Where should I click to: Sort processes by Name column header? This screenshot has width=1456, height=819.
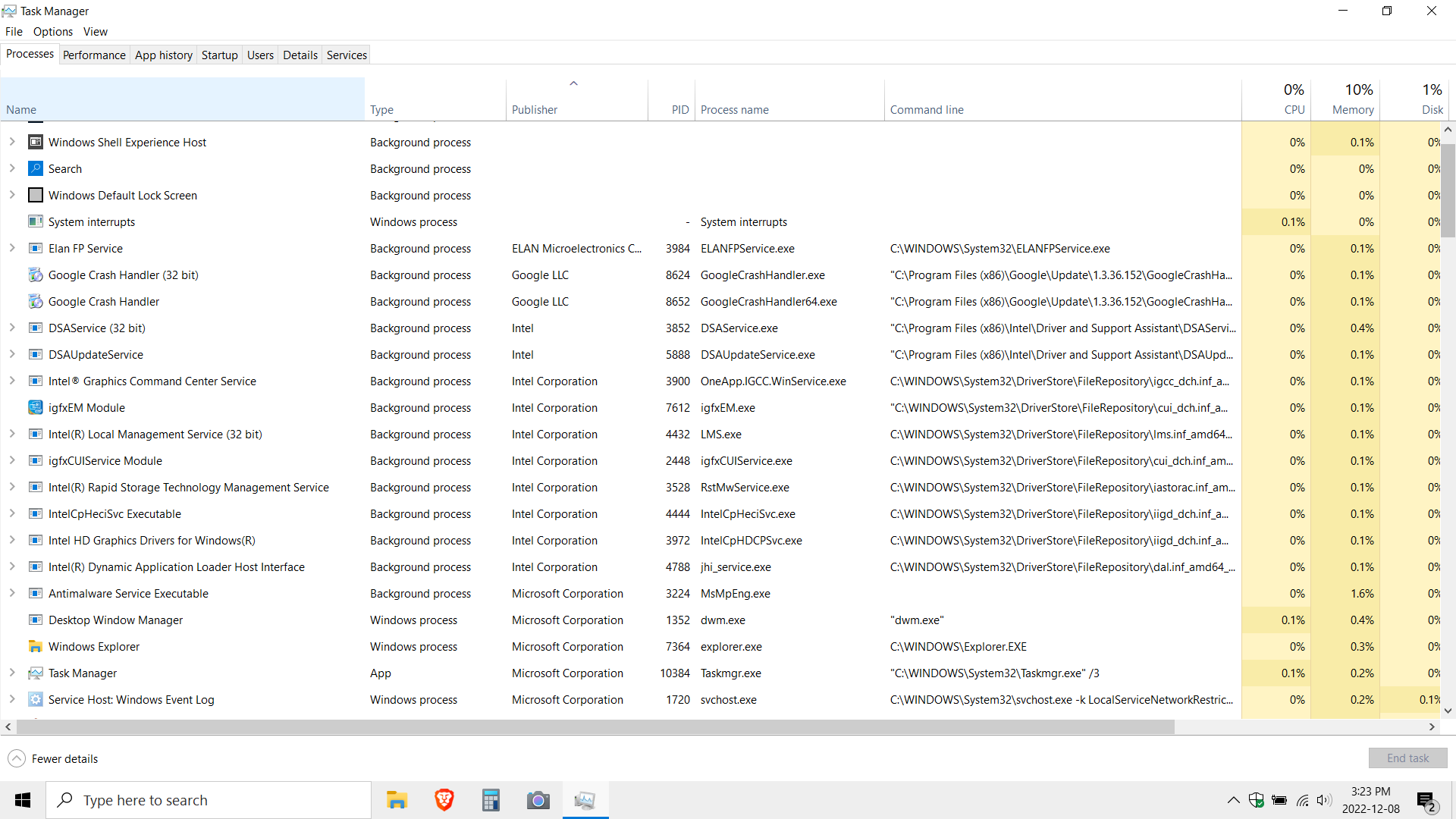point(183,99)
